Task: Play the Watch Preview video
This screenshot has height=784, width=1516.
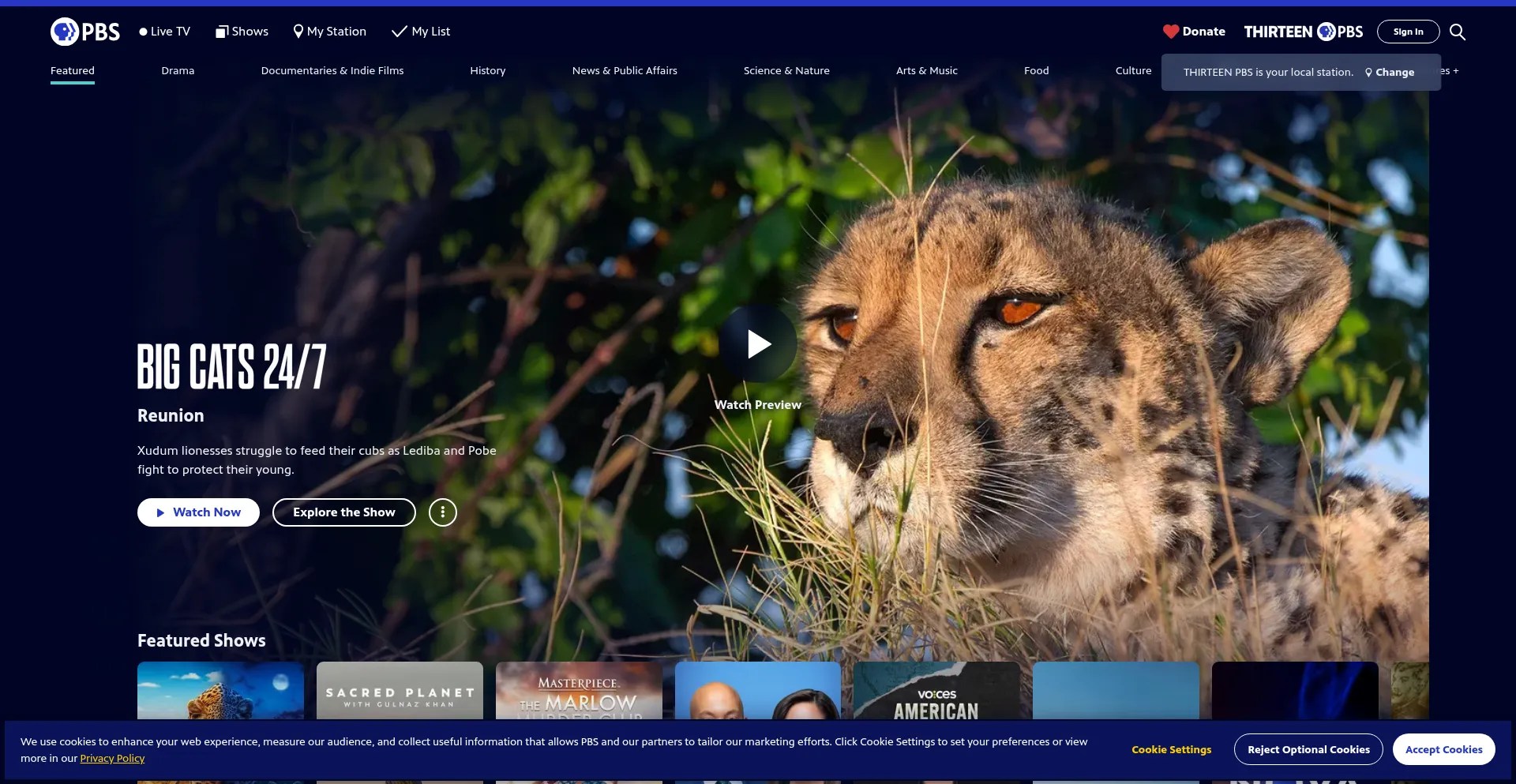Action: point(758,343)
